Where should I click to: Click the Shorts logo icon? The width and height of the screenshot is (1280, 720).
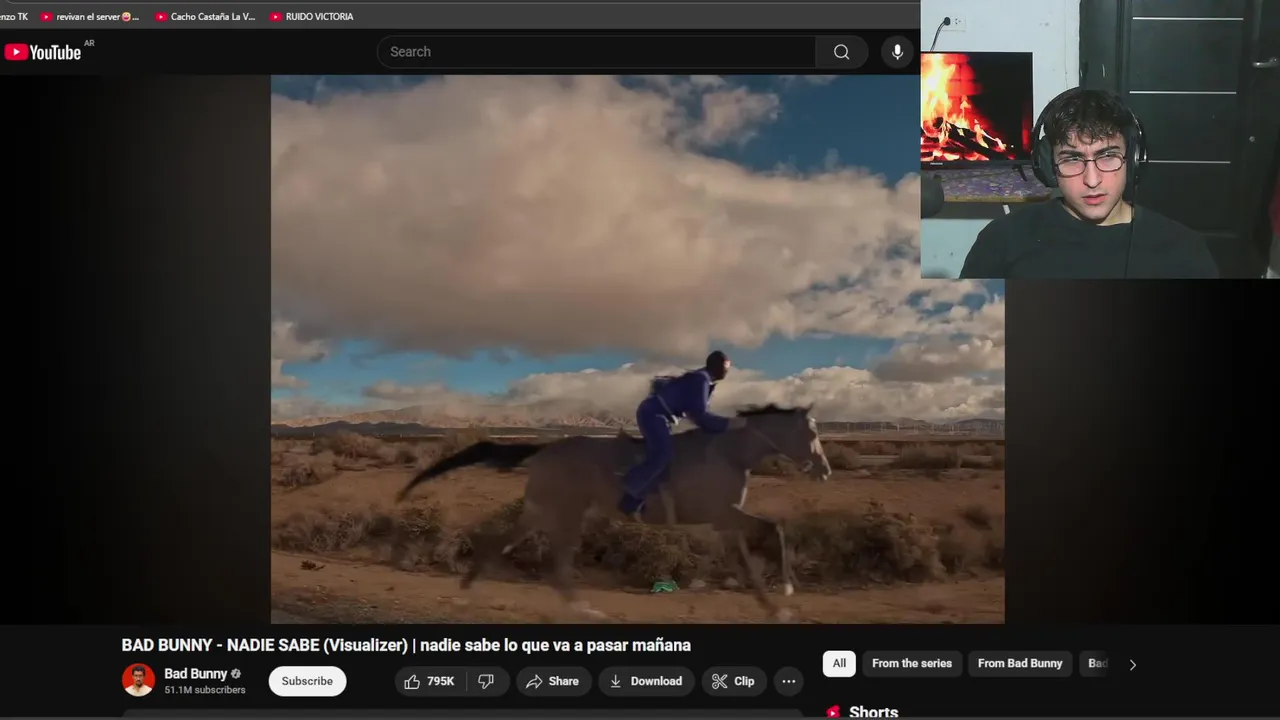(833, 712)
